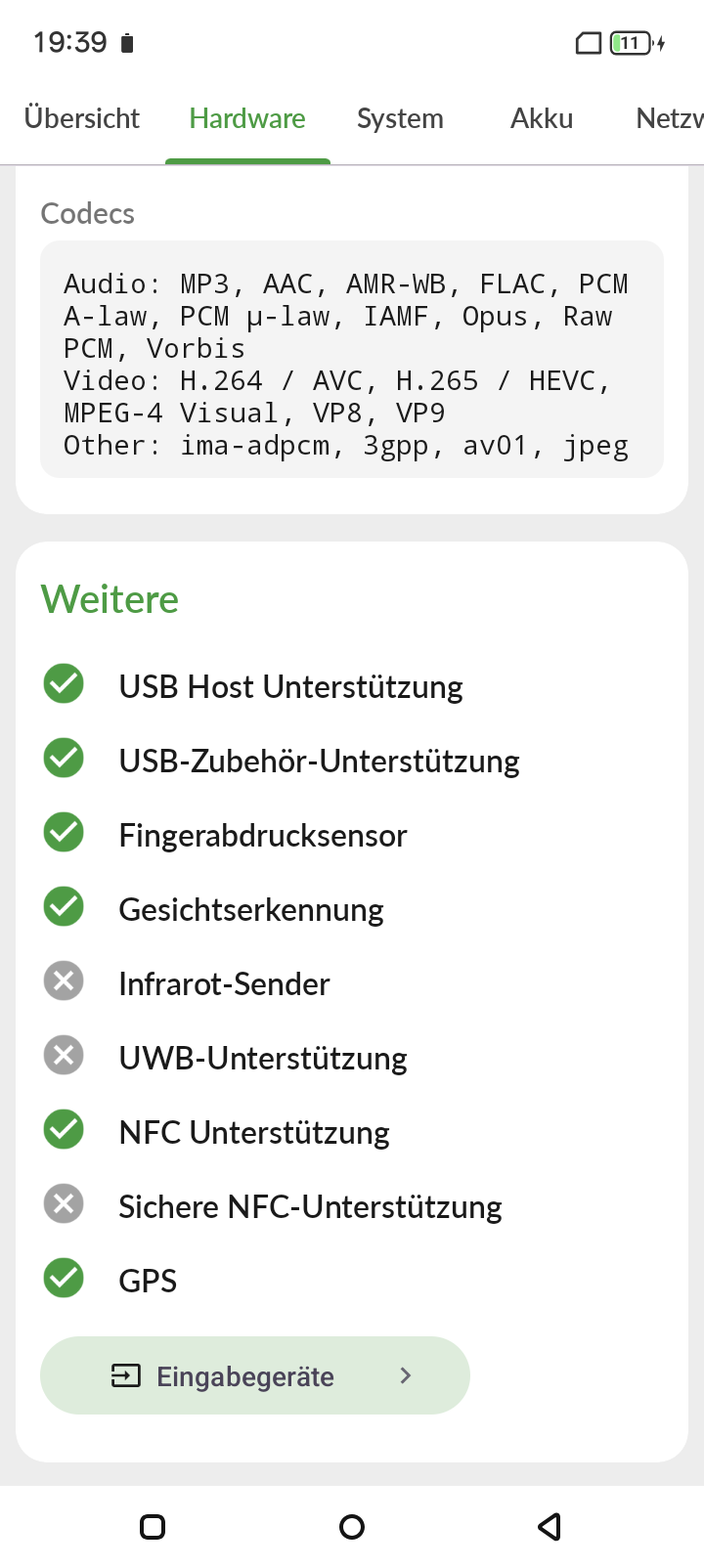Viewport: 704px width, 1568px height.
Task: Tap NFC Unterstützung status check indicator
Action: (64, 1130)
